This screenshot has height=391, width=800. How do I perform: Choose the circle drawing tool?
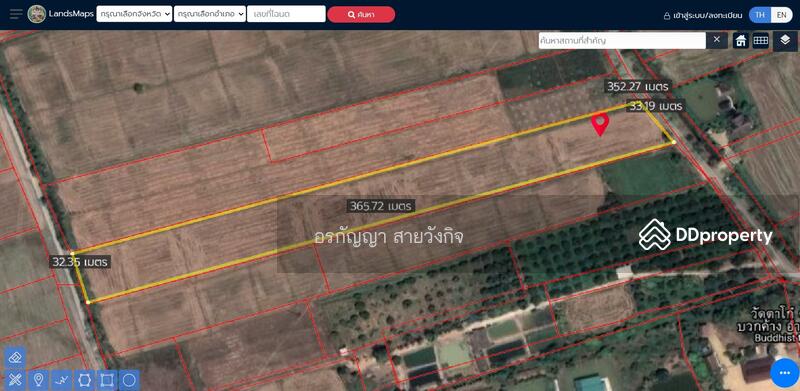click(130, 380)
